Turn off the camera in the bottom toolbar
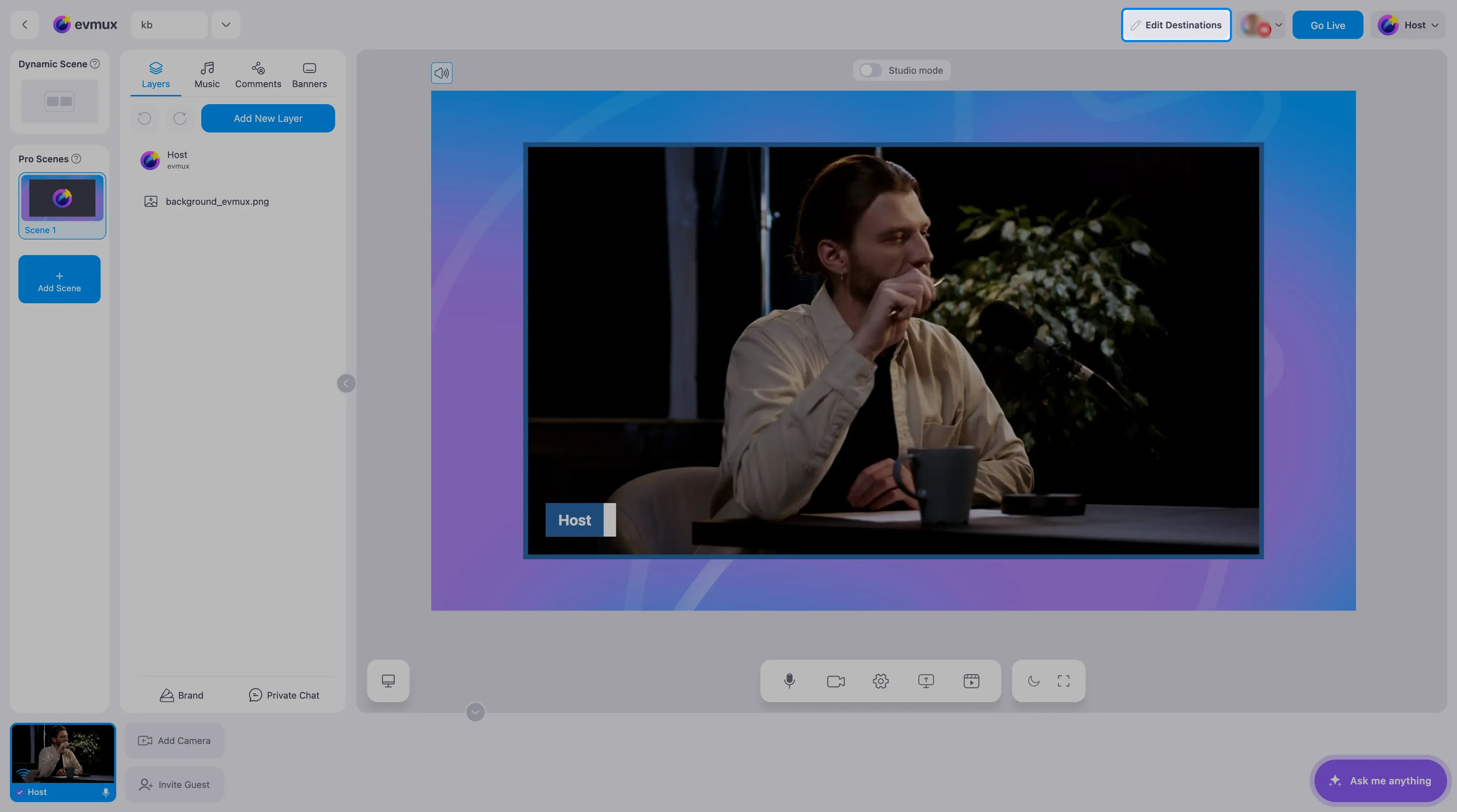 pos(836,681)
